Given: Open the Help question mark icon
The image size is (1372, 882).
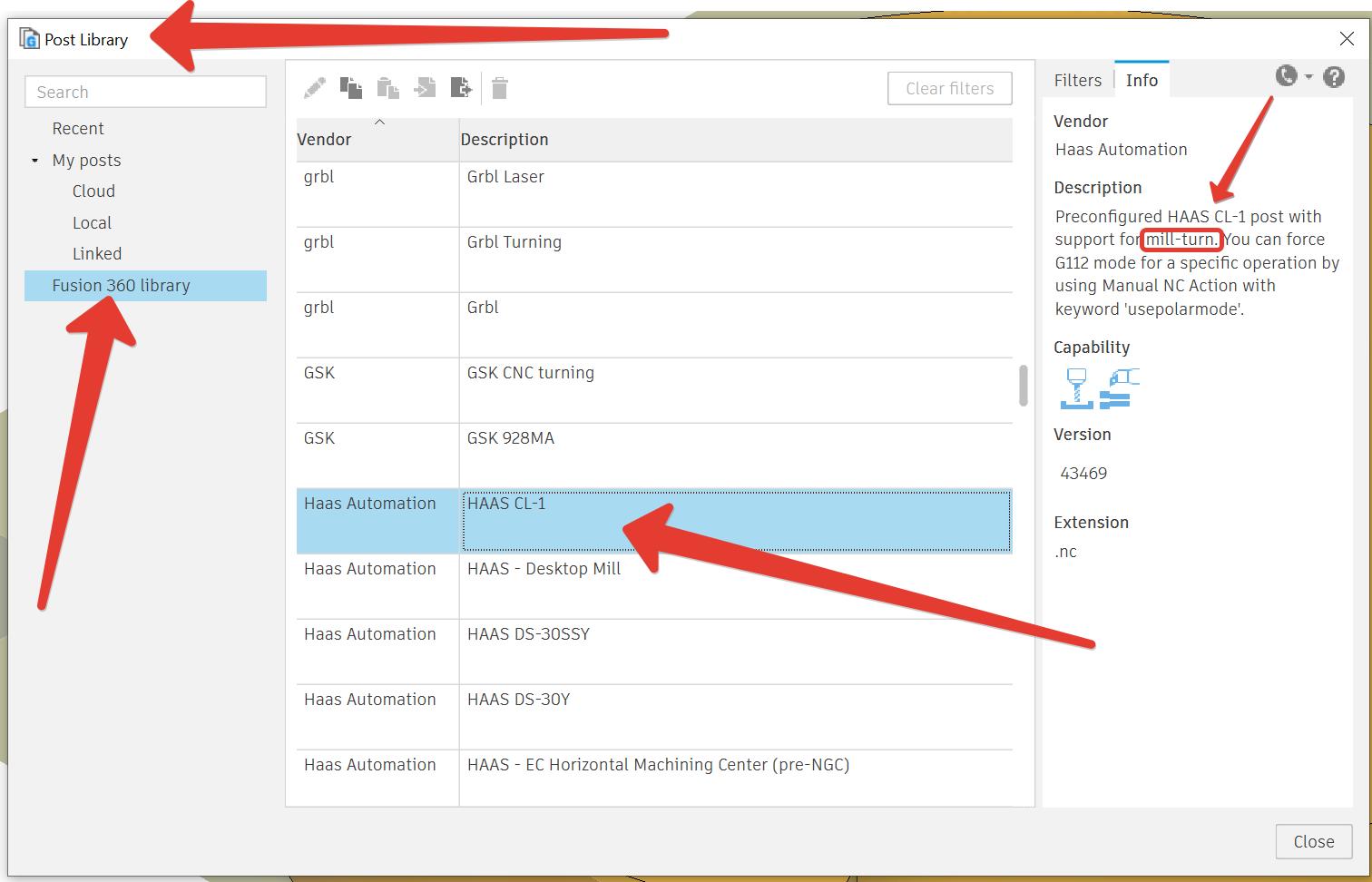Looking at the screenshot, I should (1334, 77).
